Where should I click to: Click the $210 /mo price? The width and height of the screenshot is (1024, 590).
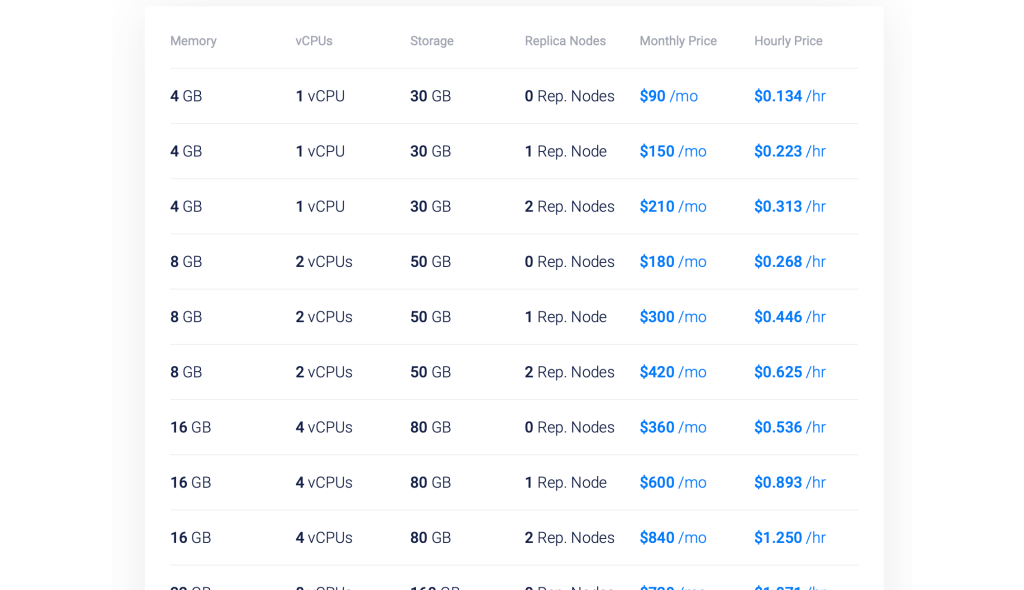pyautogui.click(x=673, y=206)
